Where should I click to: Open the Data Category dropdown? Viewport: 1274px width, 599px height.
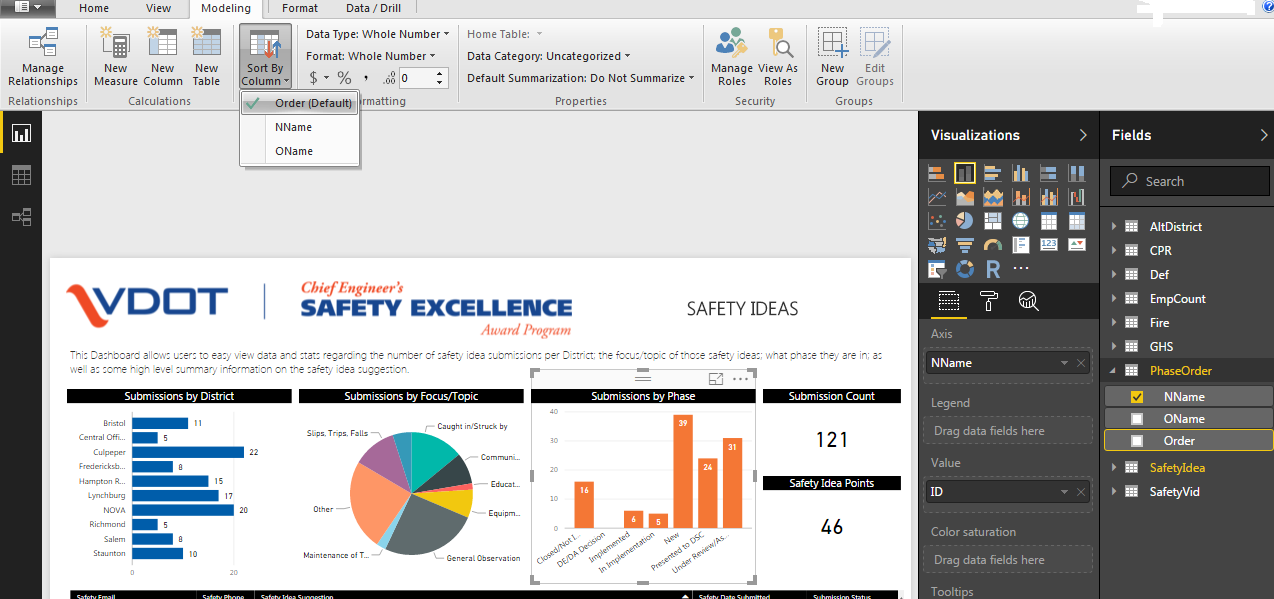pyautogui.click(x=549, y=56)
